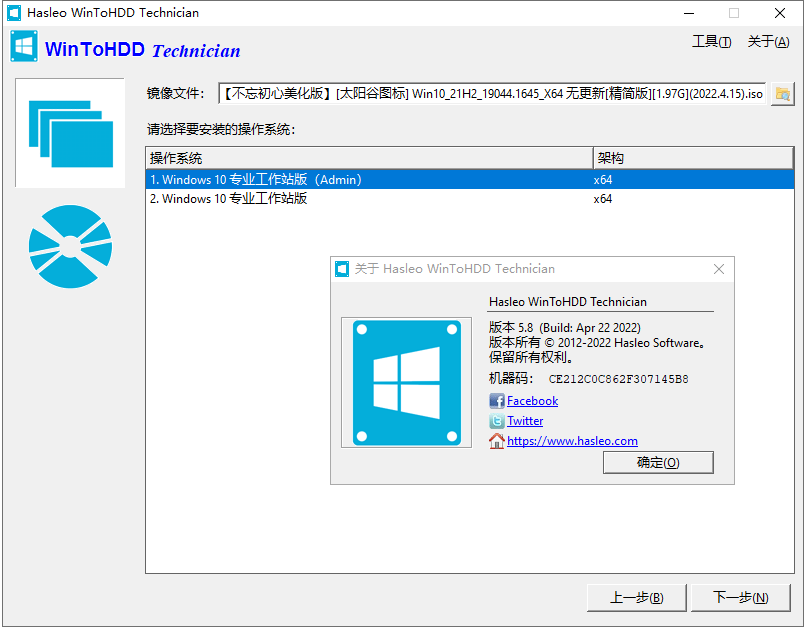Close the main WinToHDD window
Image resolution: width=806 pixels, height=629 pixels.
click(779, 13)
